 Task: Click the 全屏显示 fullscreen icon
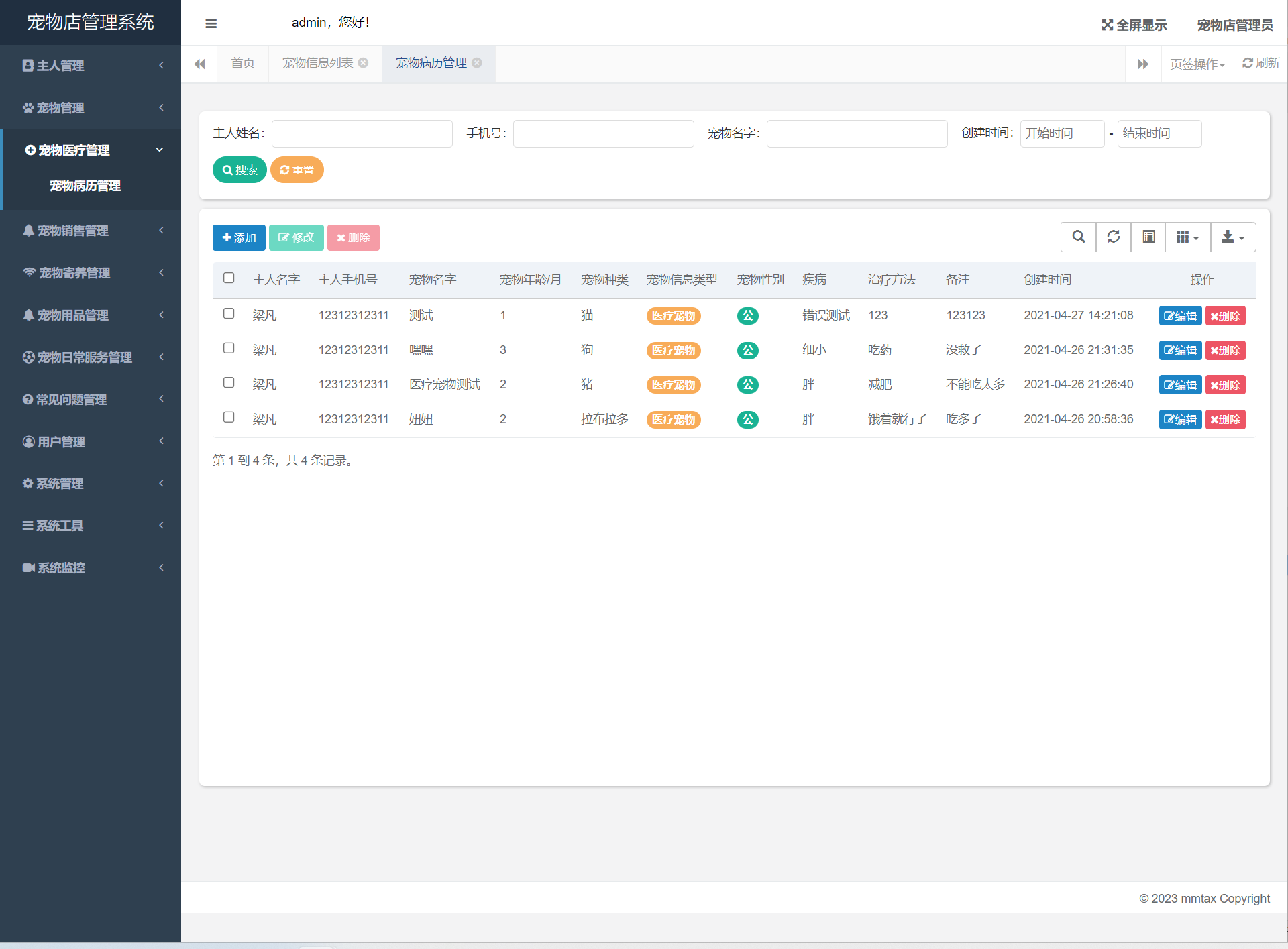[1107, 25]
